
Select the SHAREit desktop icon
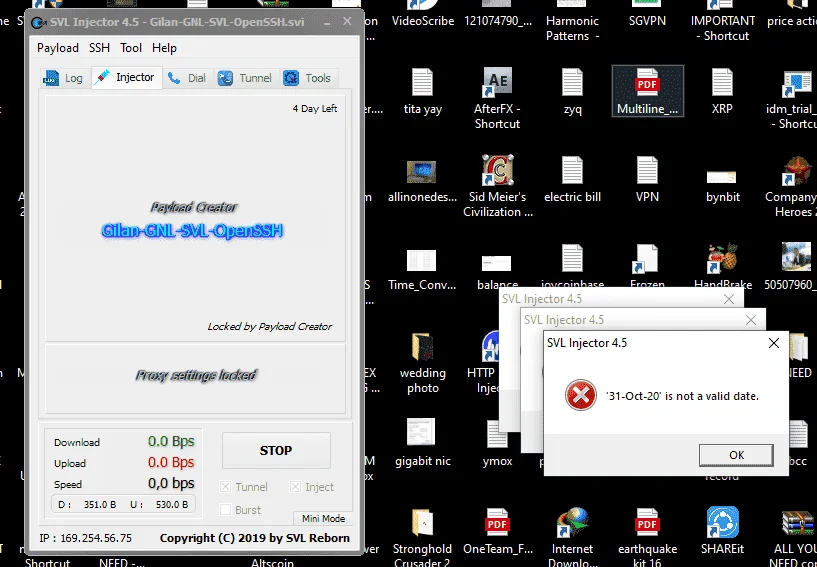722,532
